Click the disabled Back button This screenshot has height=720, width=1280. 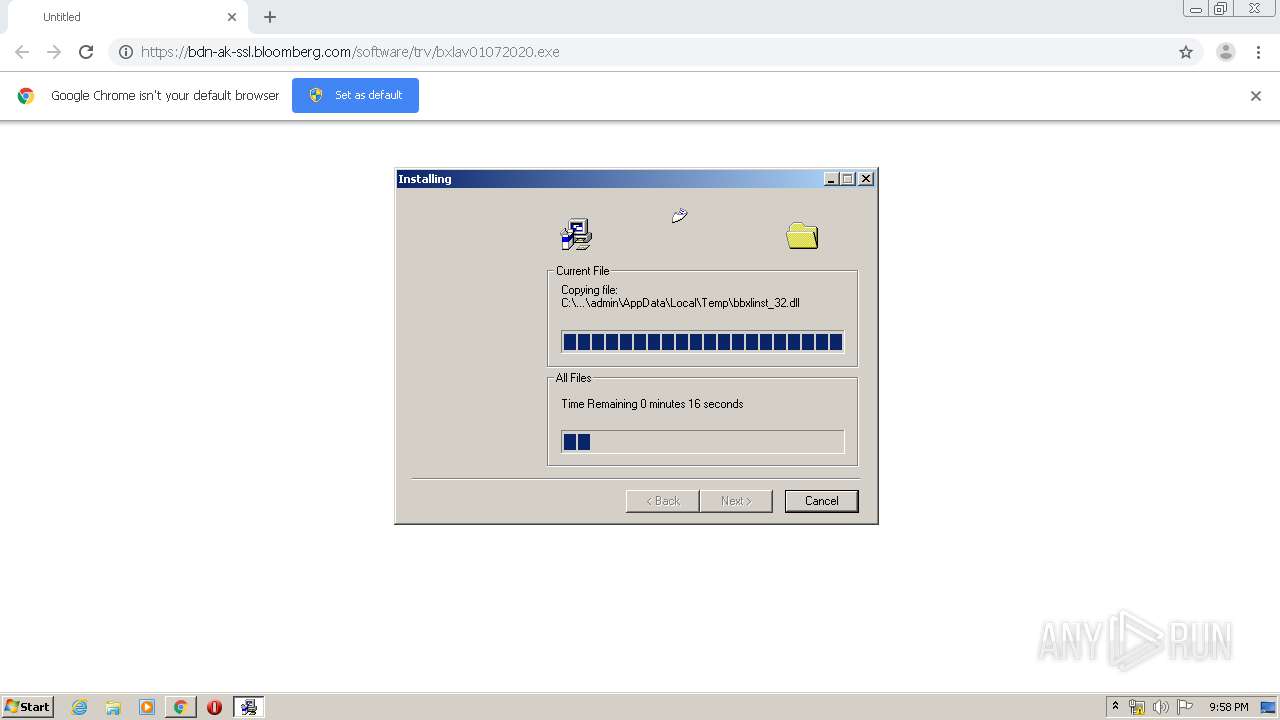click(662, 501)
